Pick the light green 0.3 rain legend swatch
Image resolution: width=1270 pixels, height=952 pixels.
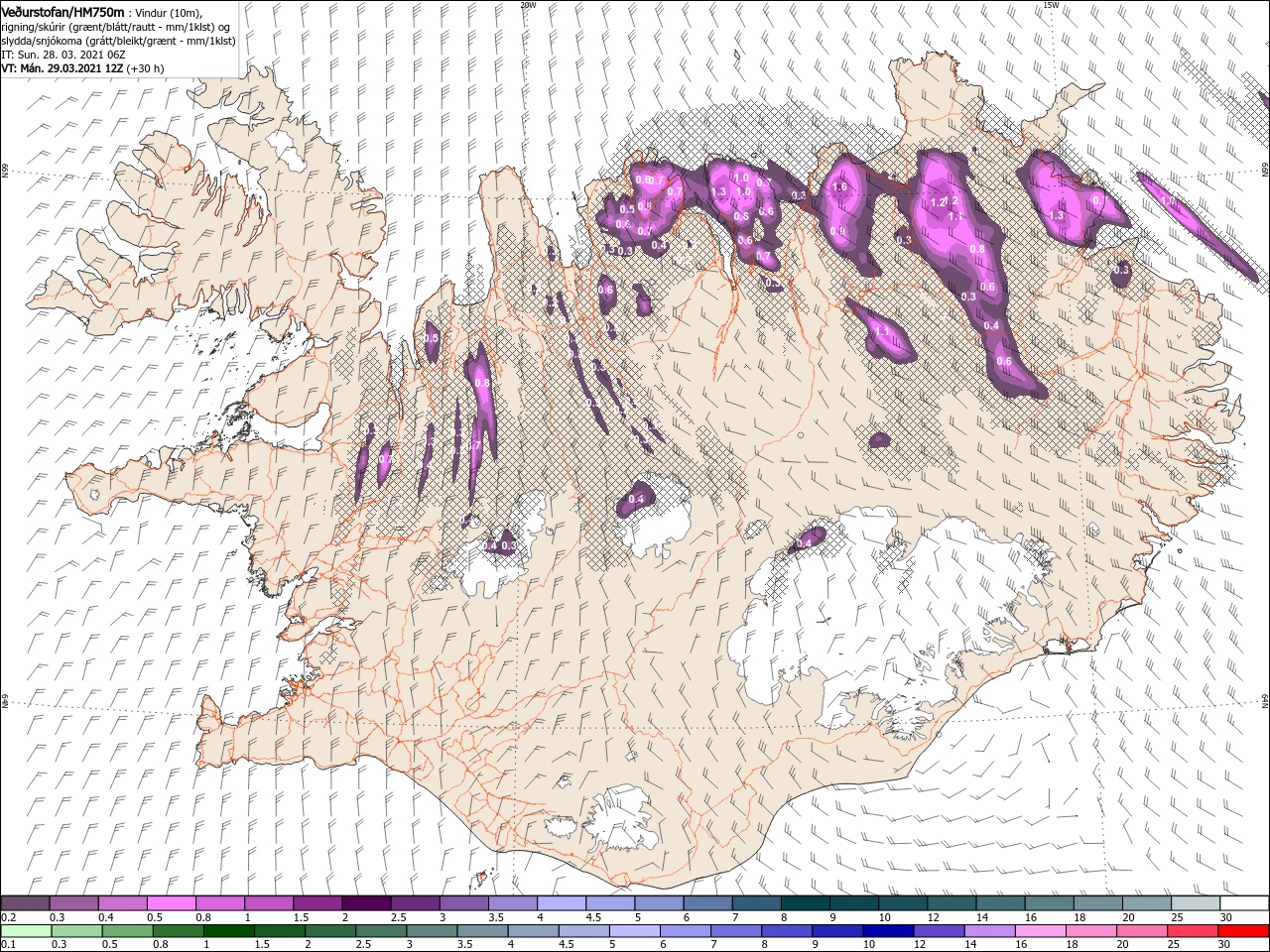click(x=76, y=931)
